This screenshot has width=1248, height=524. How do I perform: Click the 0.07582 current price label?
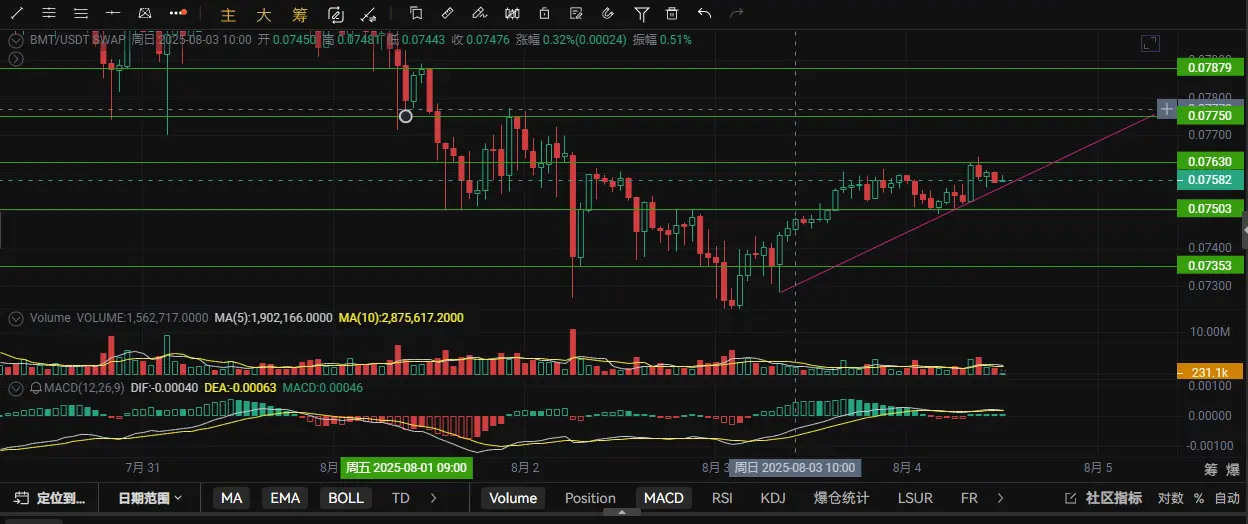(1209, 180)
